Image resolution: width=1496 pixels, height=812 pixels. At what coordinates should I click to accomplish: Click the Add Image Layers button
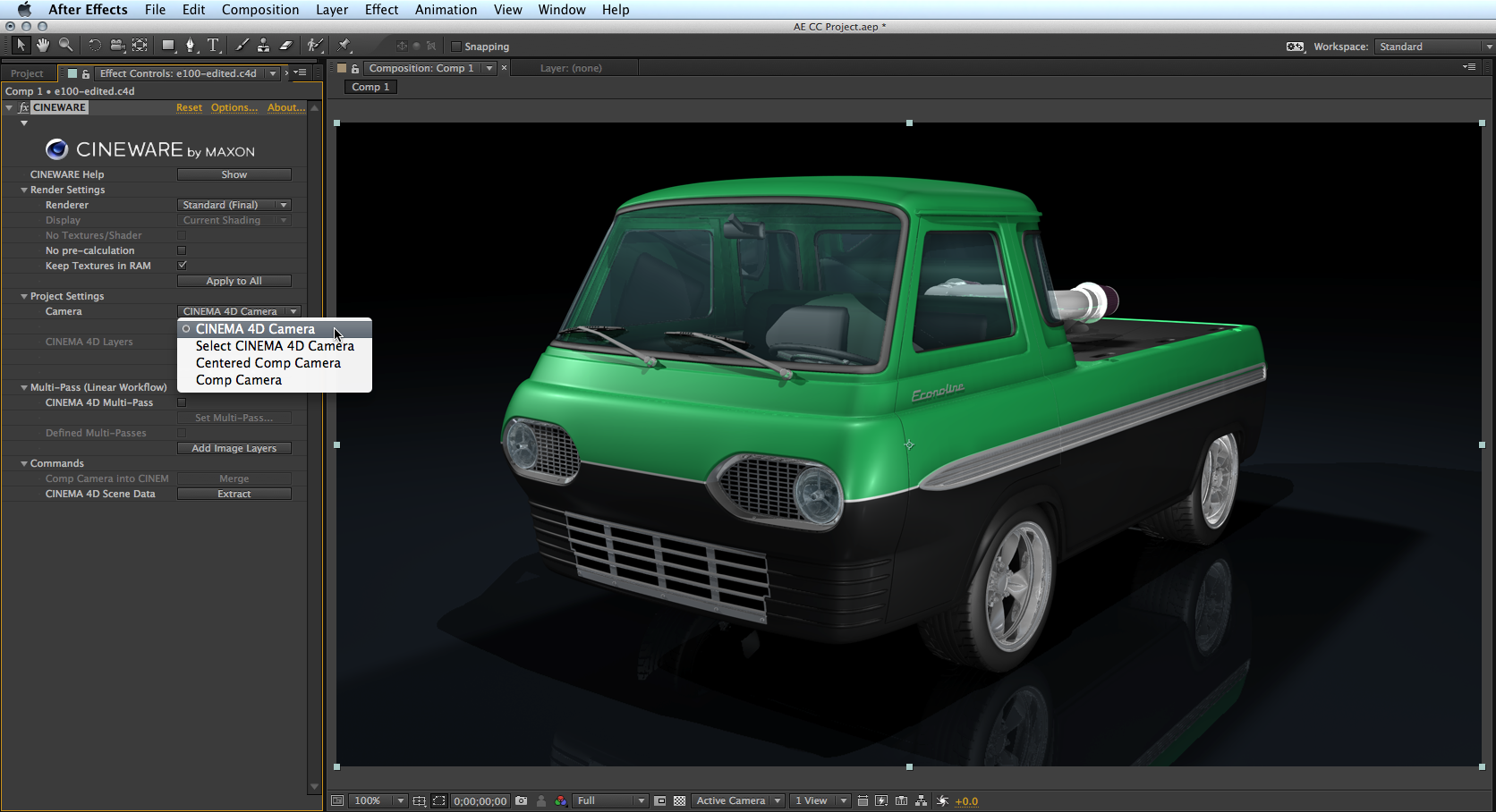pos(234,448)
